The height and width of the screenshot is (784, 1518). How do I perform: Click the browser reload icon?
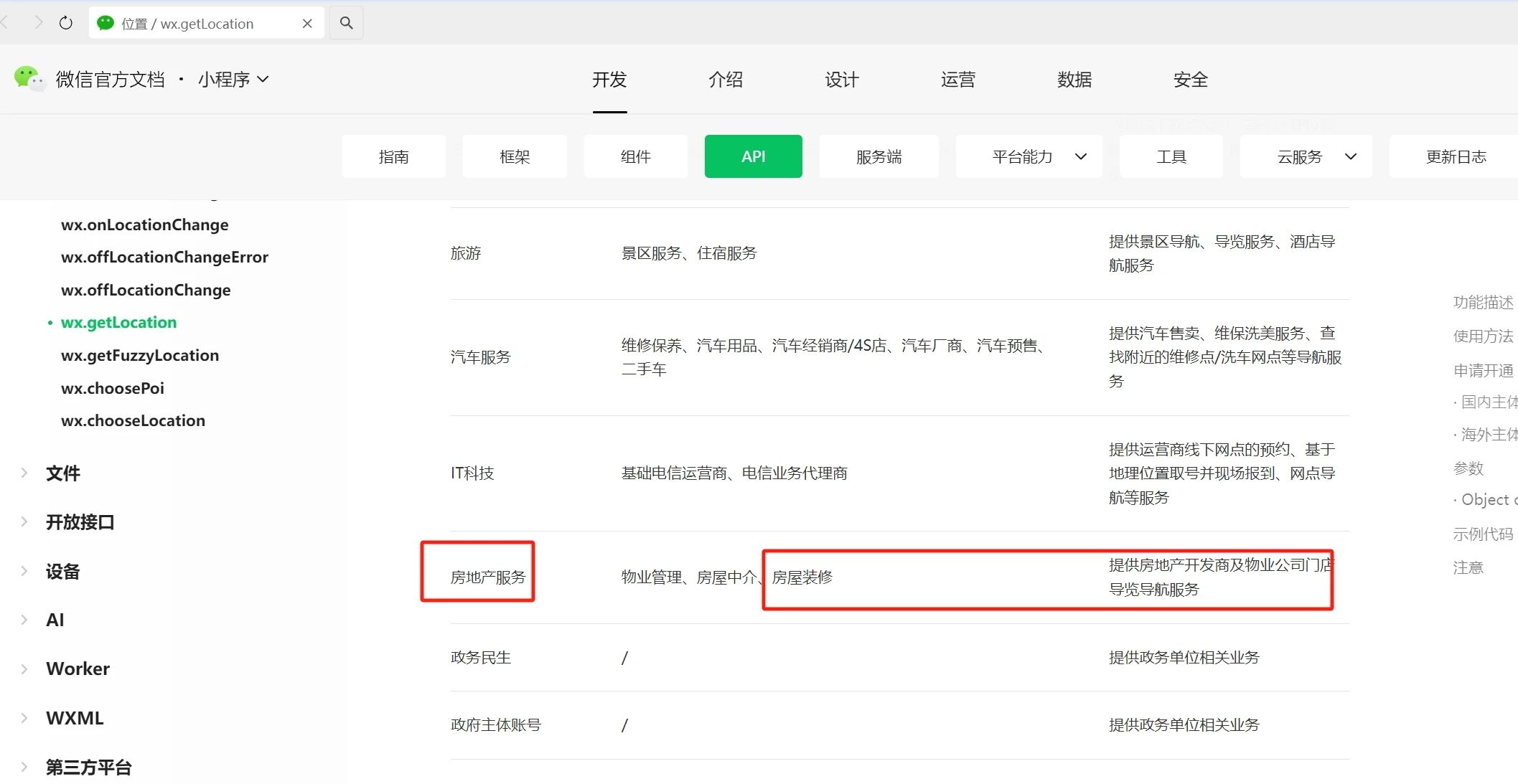click(x=65, y=23)
